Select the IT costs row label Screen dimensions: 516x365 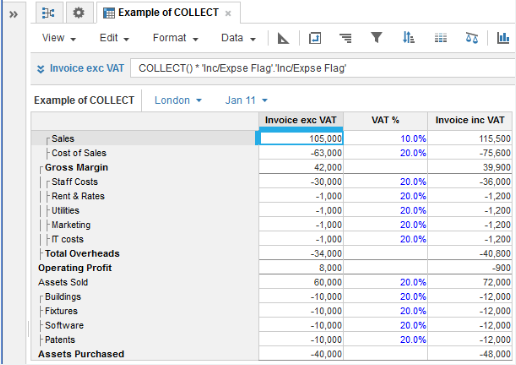pos(67,239)
